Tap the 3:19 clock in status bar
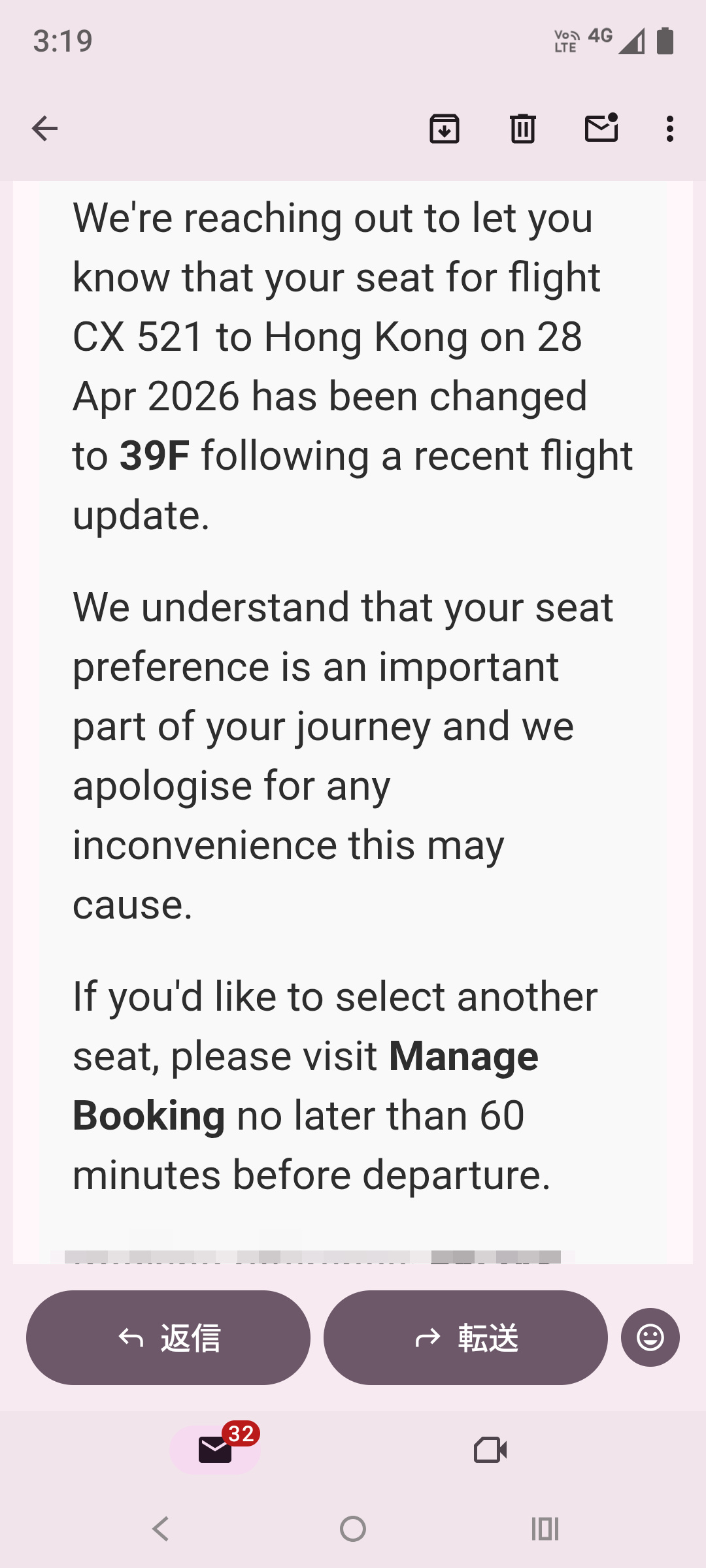The height and width of the screenshot is (1568, 706). [63, 41]
